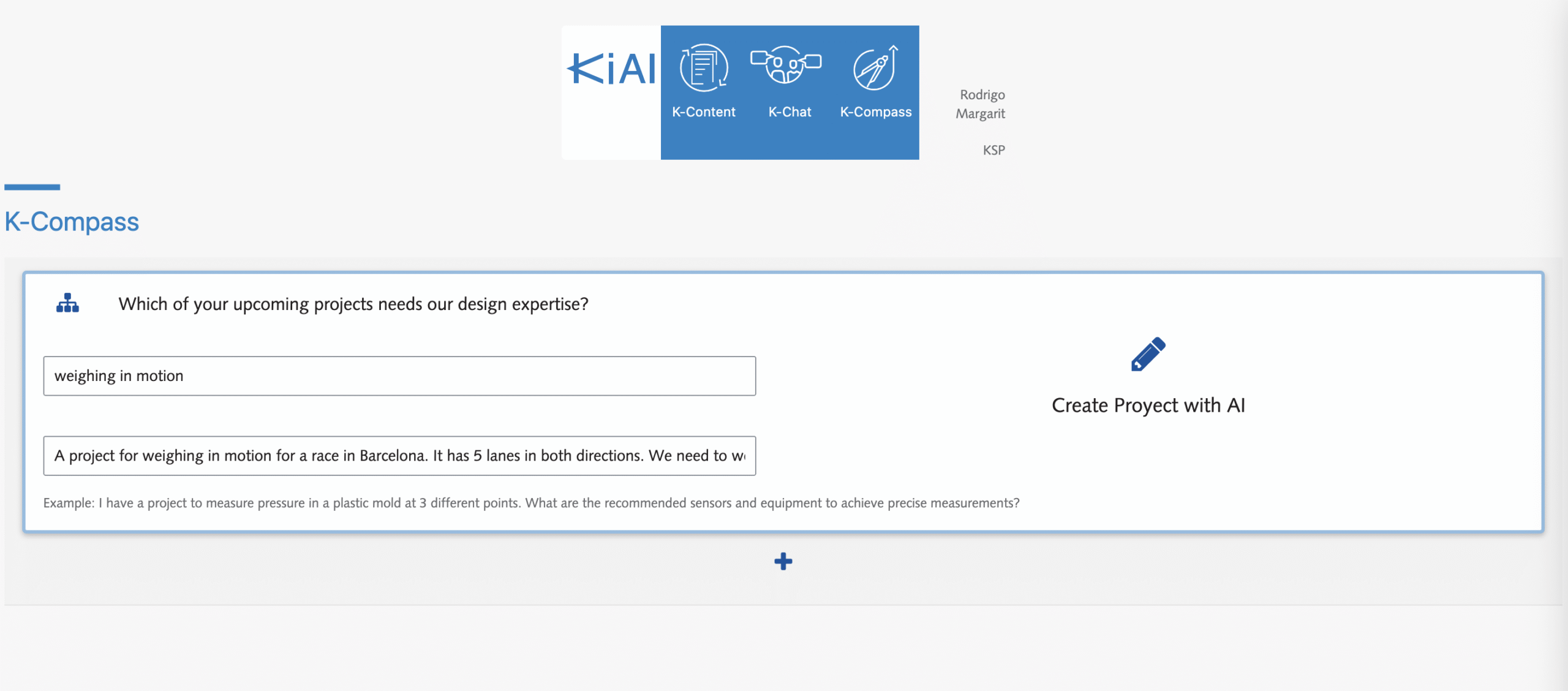Click Create Proyect with AI

pos(1148,405)
